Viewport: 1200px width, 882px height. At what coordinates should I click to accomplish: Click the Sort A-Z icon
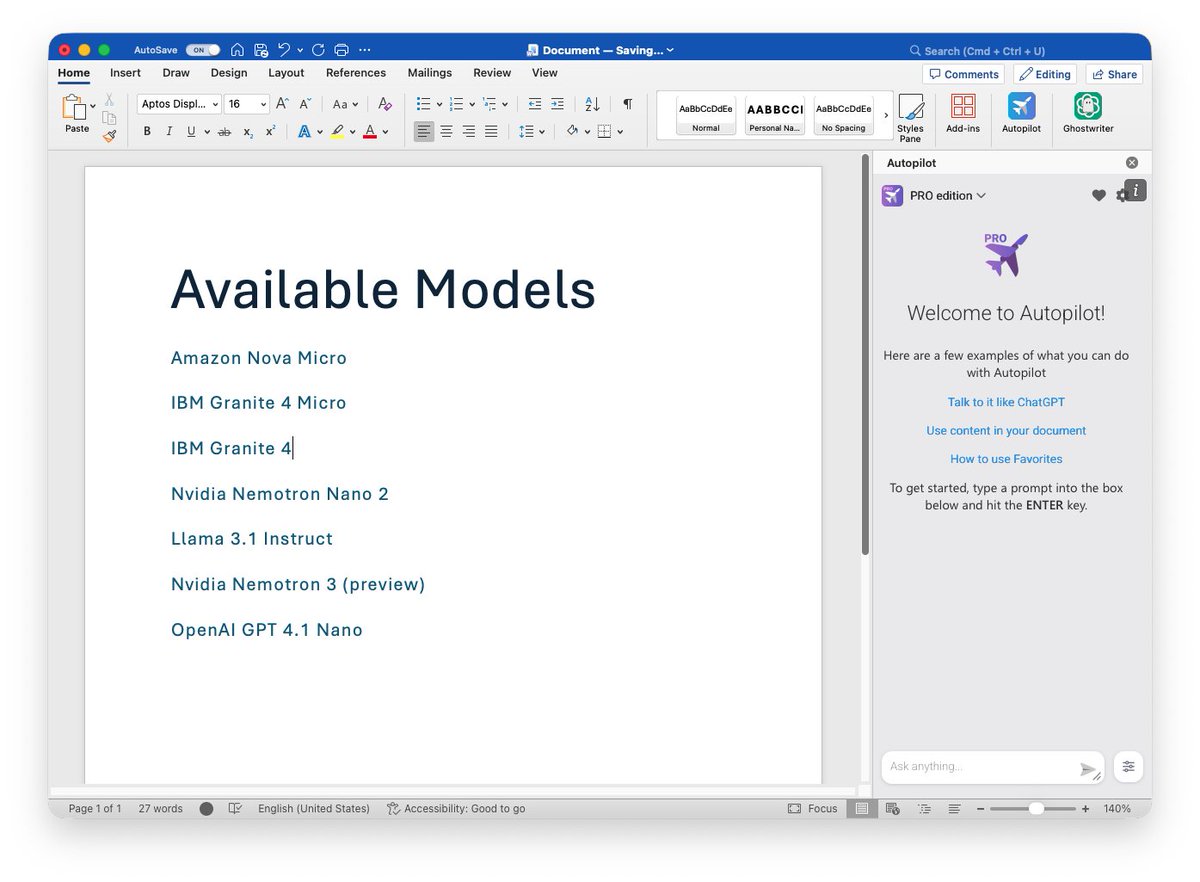592,104
